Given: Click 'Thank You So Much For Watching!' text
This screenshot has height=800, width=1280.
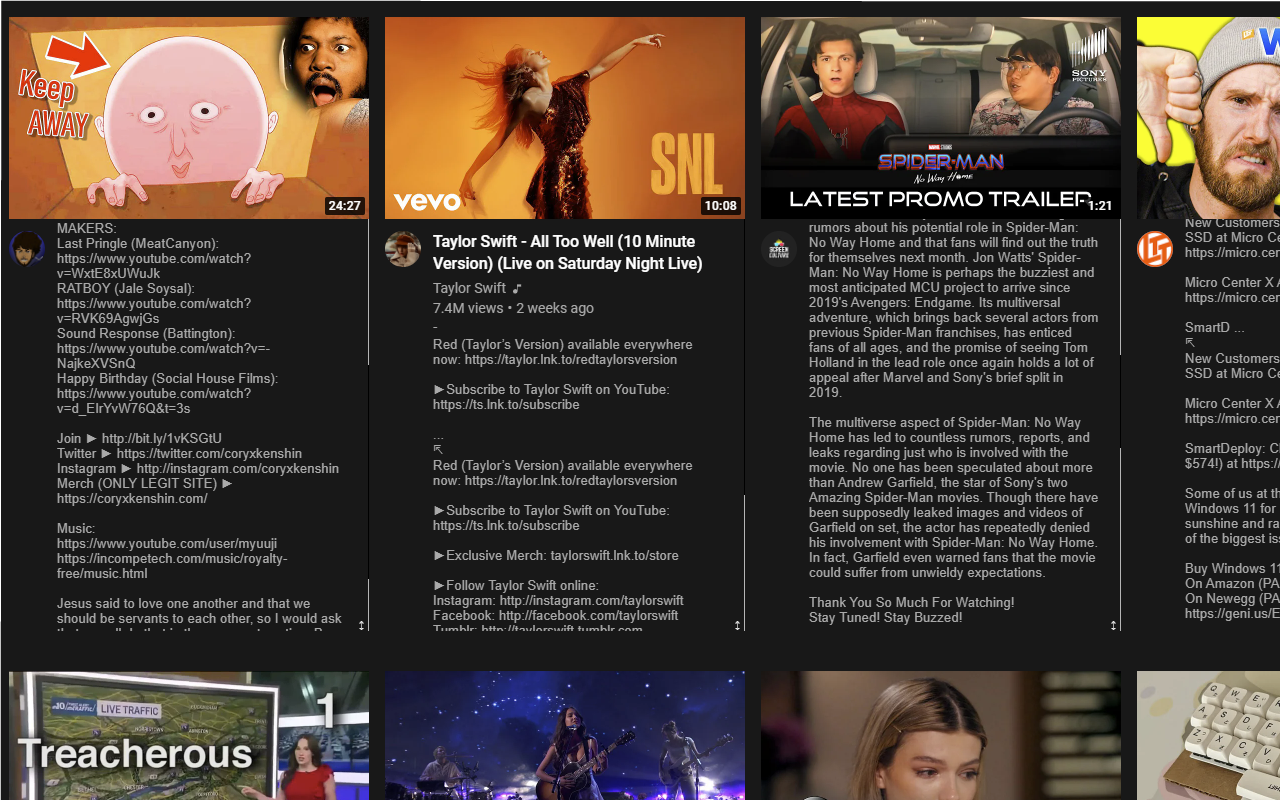Looking at the screenshot, I should click(x=912, y=602).
